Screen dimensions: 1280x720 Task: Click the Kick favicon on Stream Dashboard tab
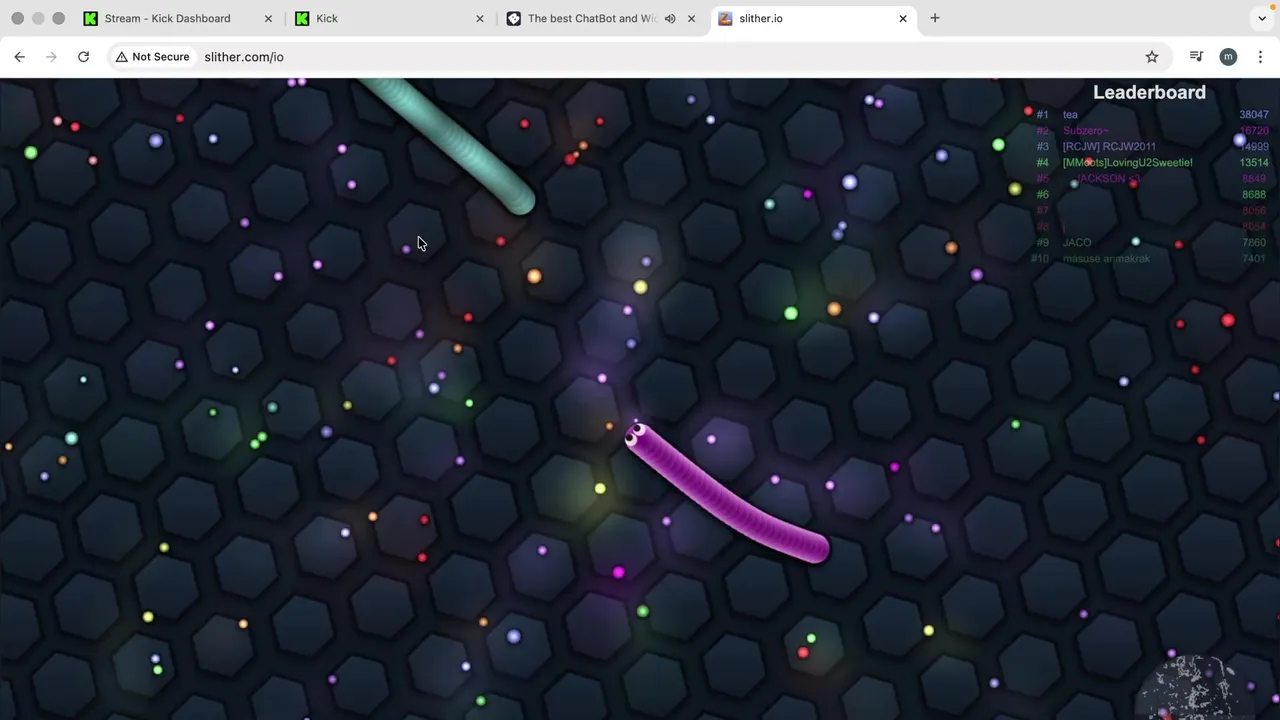[x=91, y=18]
